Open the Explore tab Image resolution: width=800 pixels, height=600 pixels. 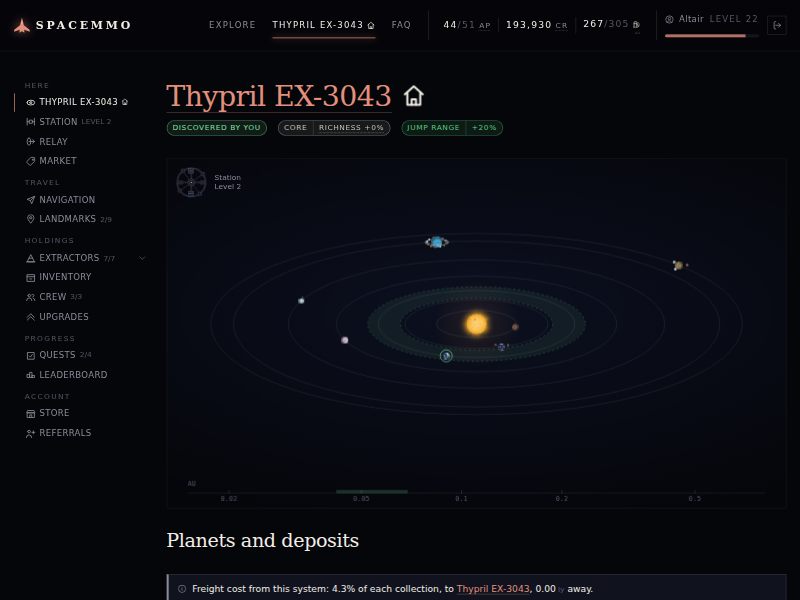click(232, 24)
